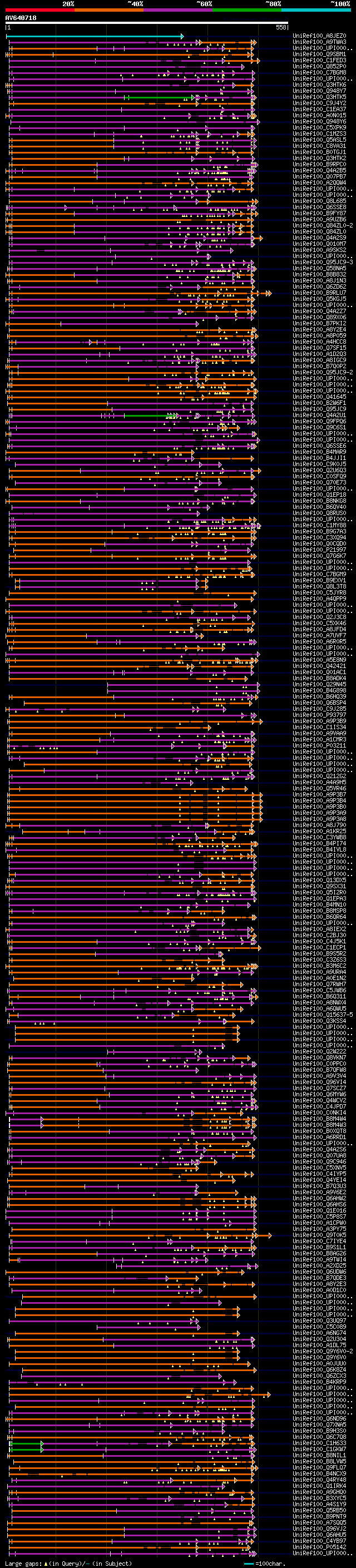Select hit label UniRef100_Q7SF15

coord(319,348)
